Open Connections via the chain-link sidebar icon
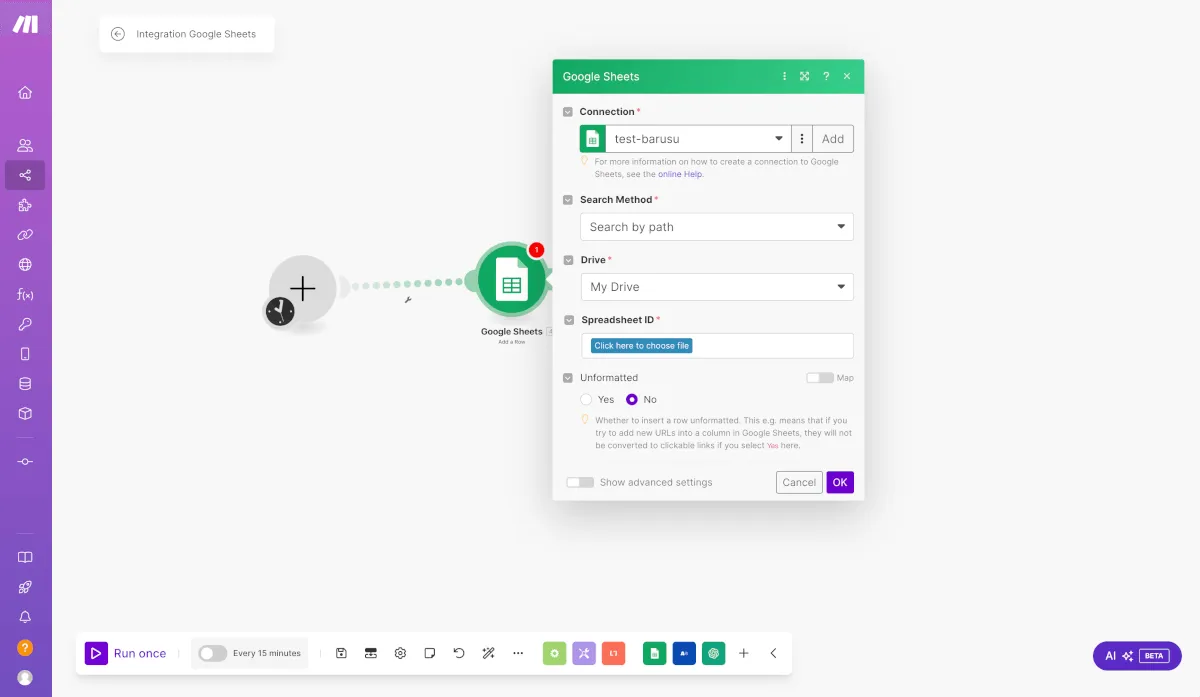1200x697 pixels. tap(25, 235)
